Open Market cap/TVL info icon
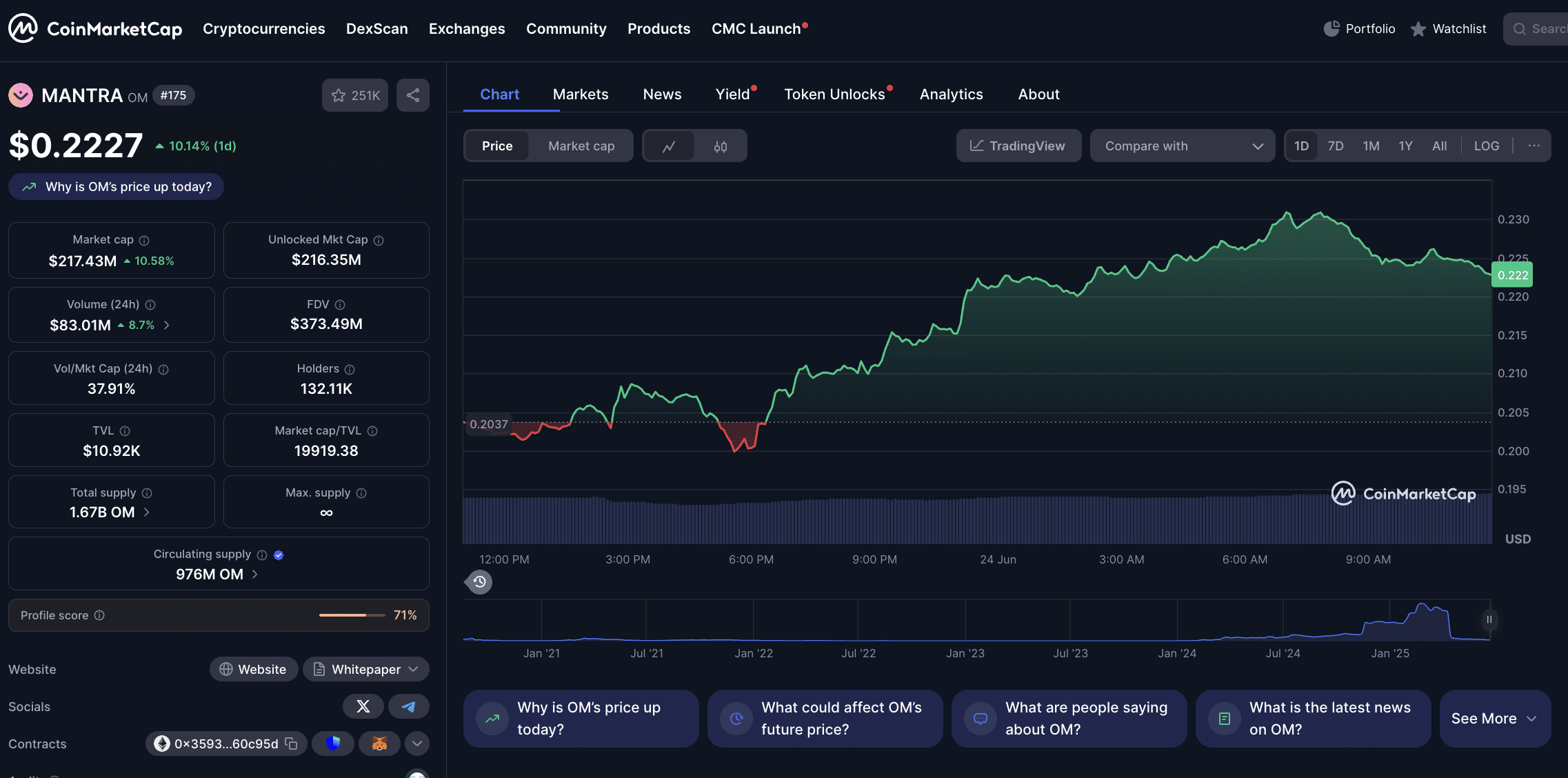1568x778 pixels. pyautogui.click(x=372, y=431)
